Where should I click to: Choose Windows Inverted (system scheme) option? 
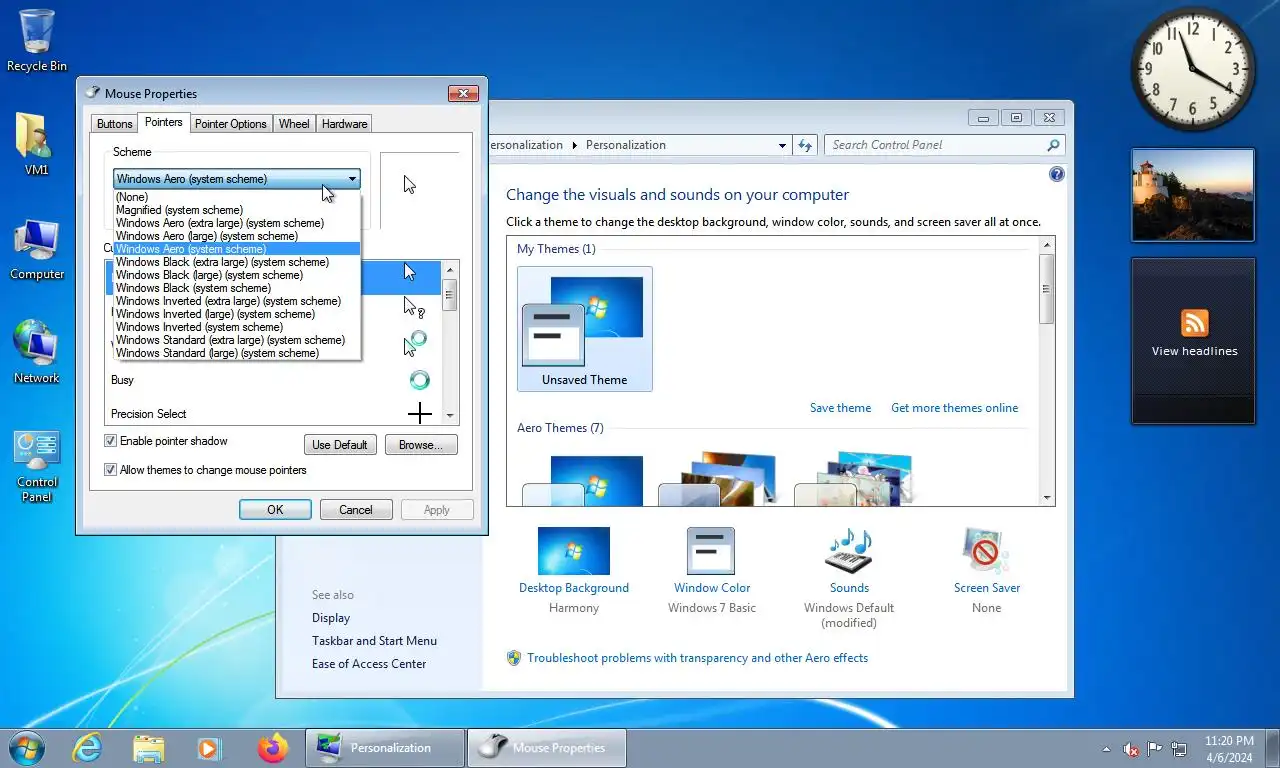click(x=236, y=327)
